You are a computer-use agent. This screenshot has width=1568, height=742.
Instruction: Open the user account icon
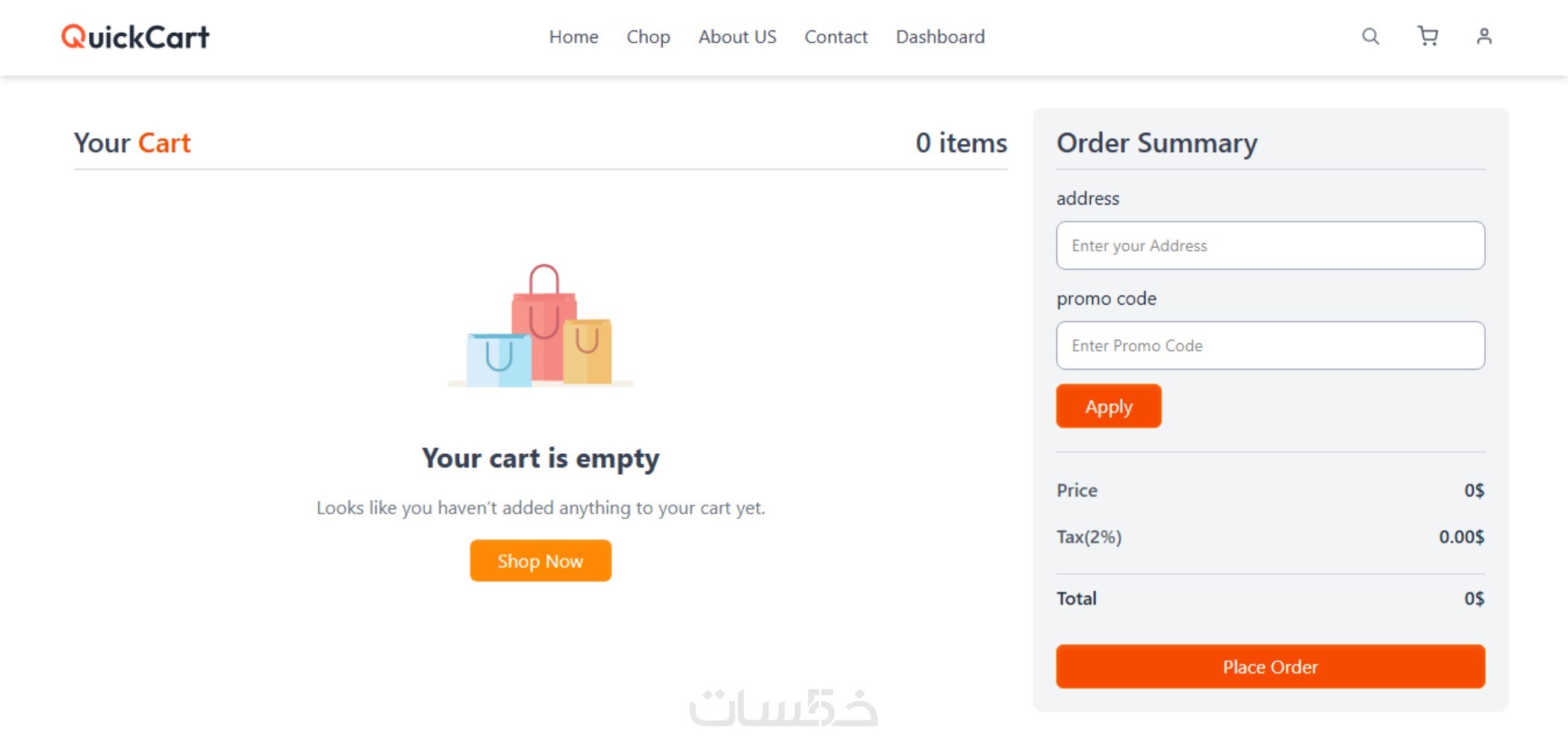(1484, 37)
